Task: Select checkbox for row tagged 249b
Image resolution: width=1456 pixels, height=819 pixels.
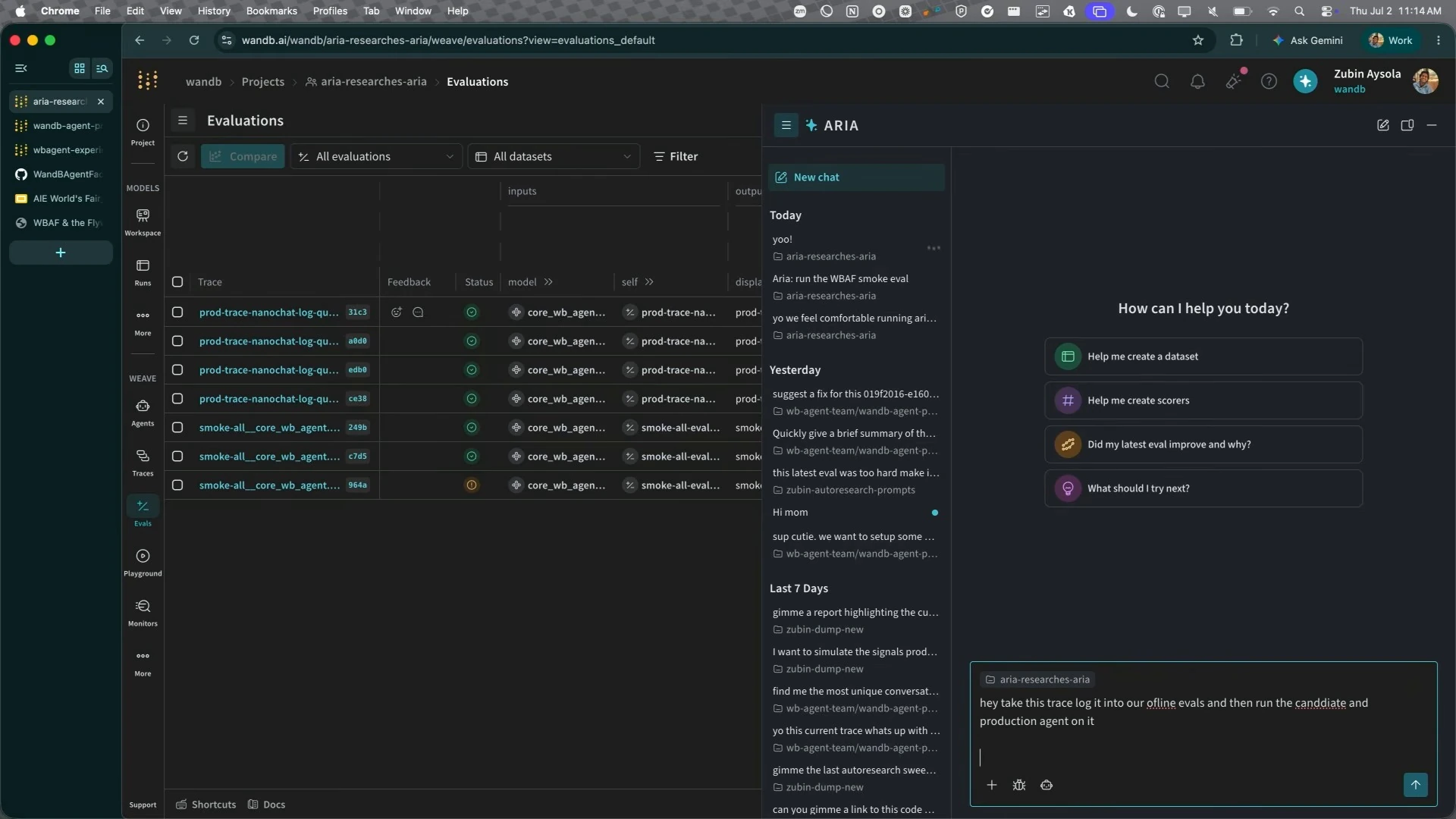Action: (x=177, y=428)
